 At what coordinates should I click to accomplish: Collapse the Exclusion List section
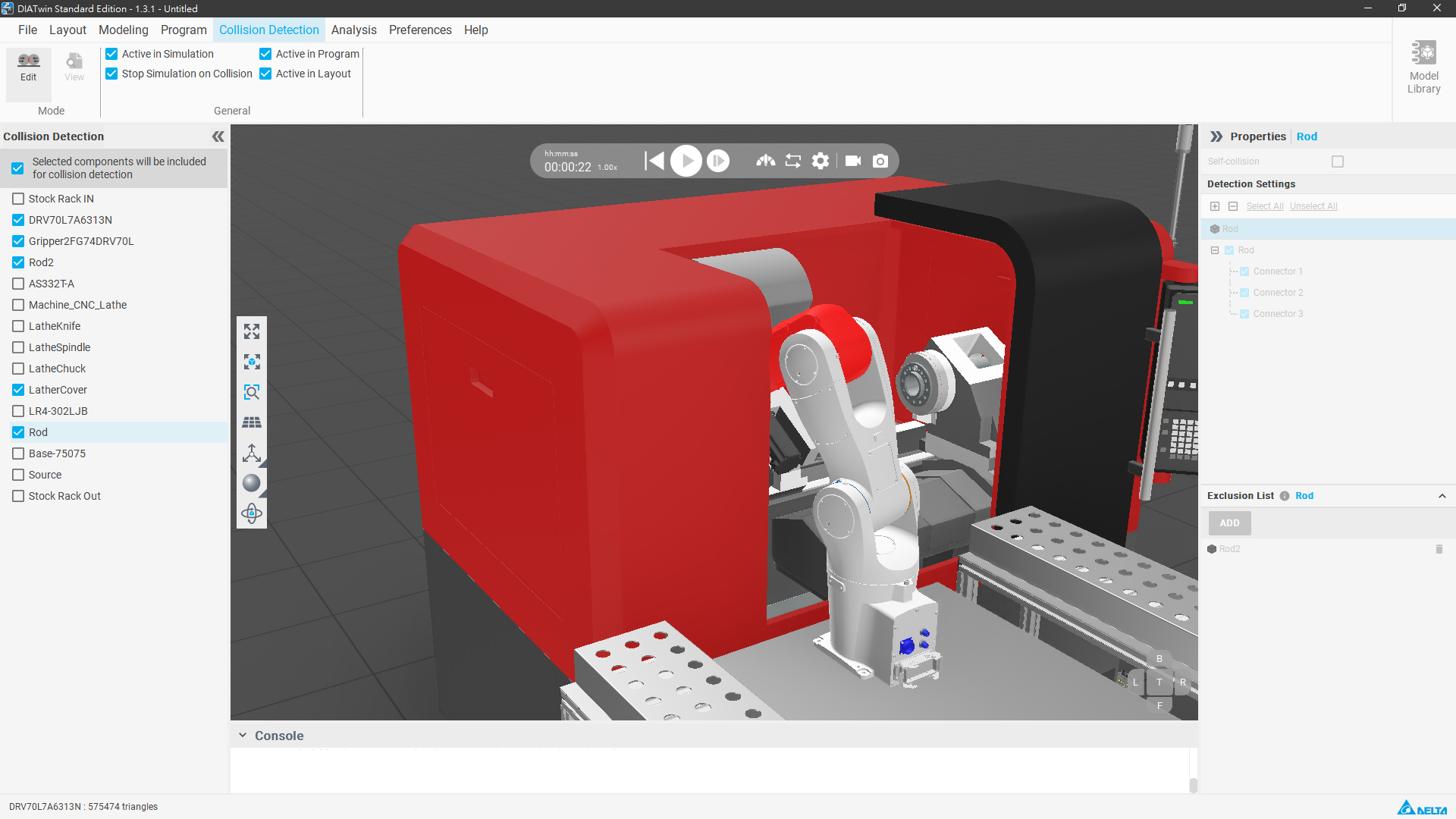1442,496
